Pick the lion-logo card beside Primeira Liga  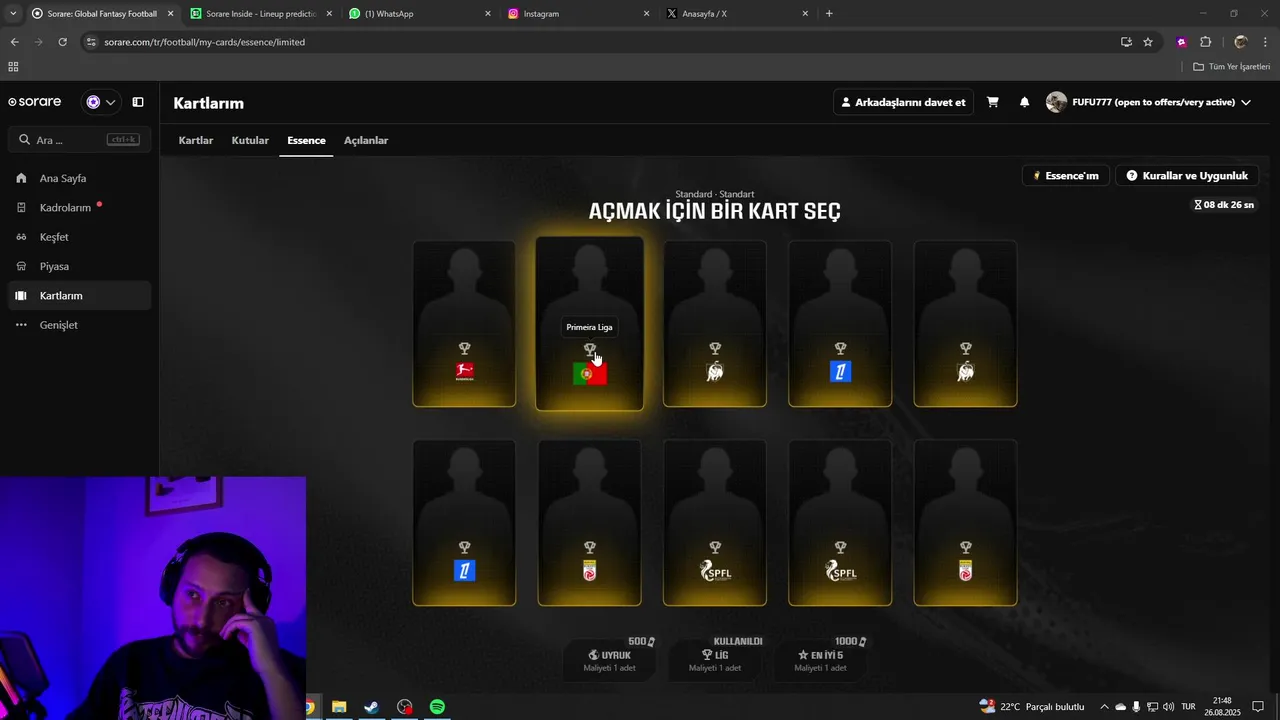pyautogui.click(x=715, y=324)
